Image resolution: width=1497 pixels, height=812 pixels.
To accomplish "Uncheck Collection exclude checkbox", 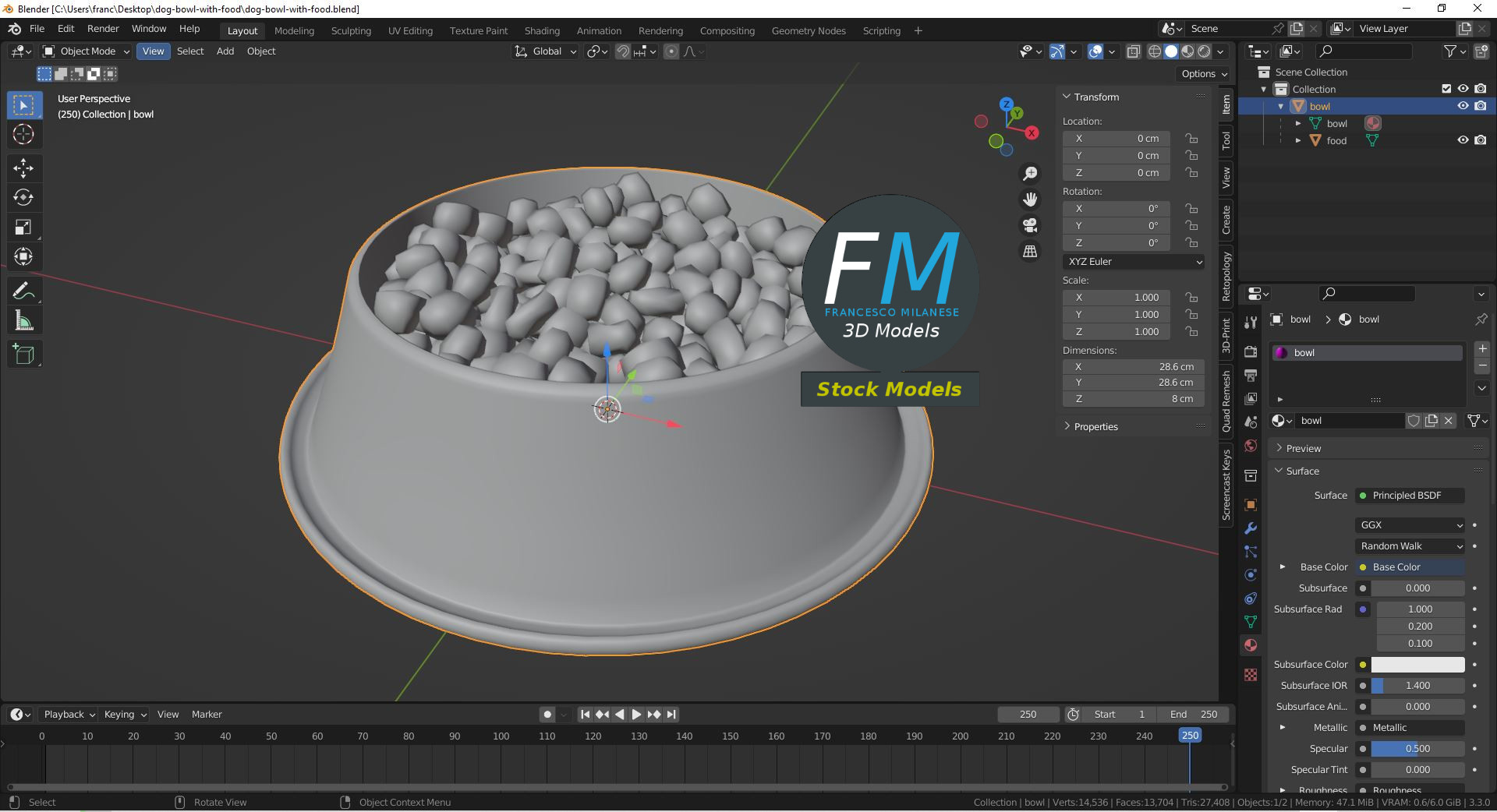I will pyautogui.click(x=1446, y=89).
